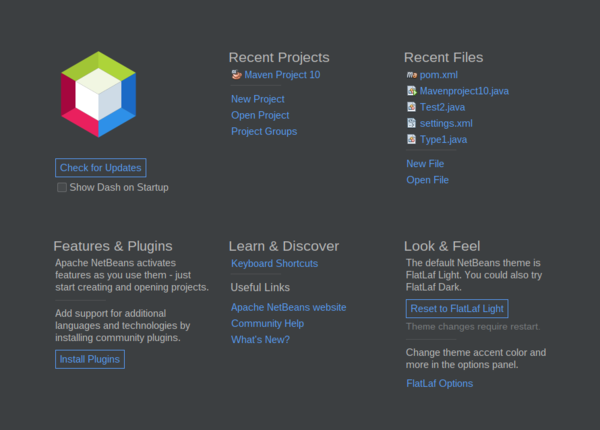Click the Test2.java file icon
The width and height of the screenshot is (600, 430).
(411, 107)
